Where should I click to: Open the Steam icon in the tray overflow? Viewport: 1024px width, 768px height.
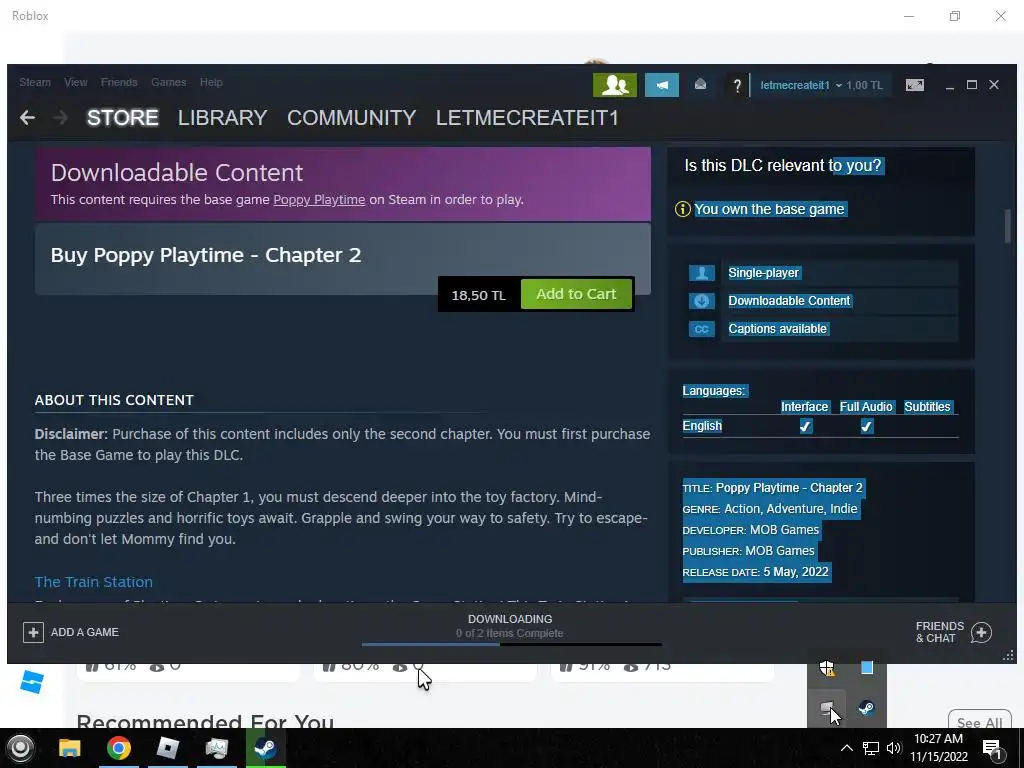(867, 707)
